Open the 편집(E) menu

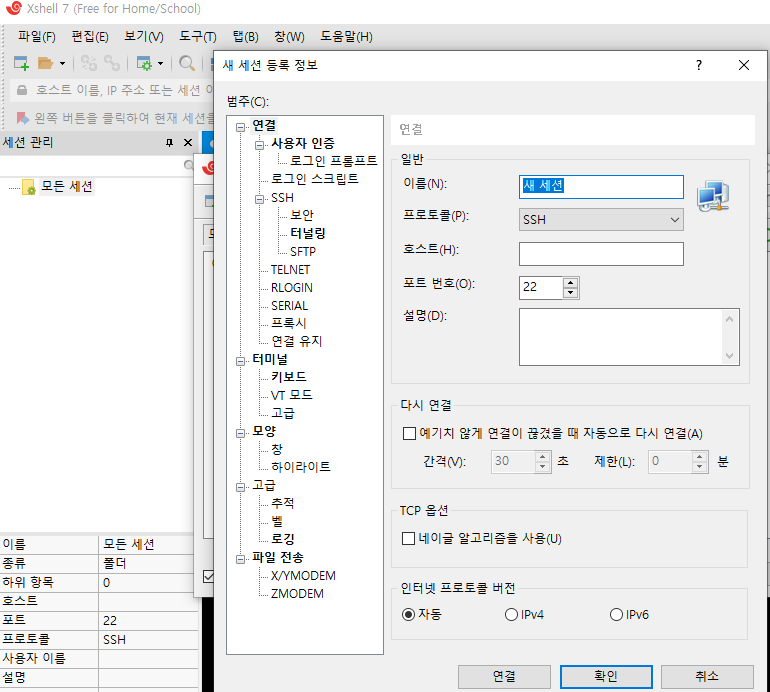tap(90, 37)
